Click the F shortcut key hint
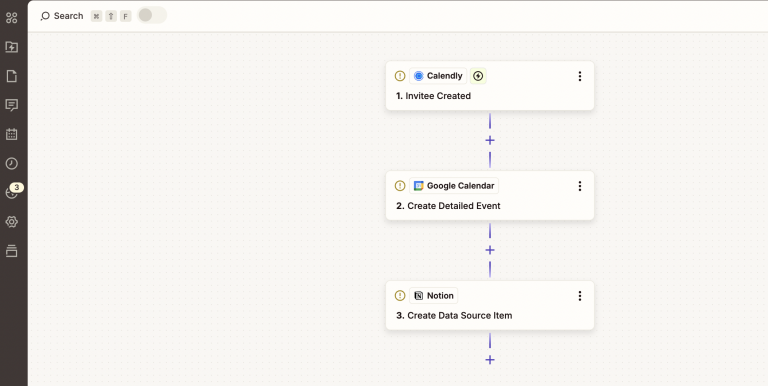This screenshot has width=768, height=386. [x=125, y=16]
